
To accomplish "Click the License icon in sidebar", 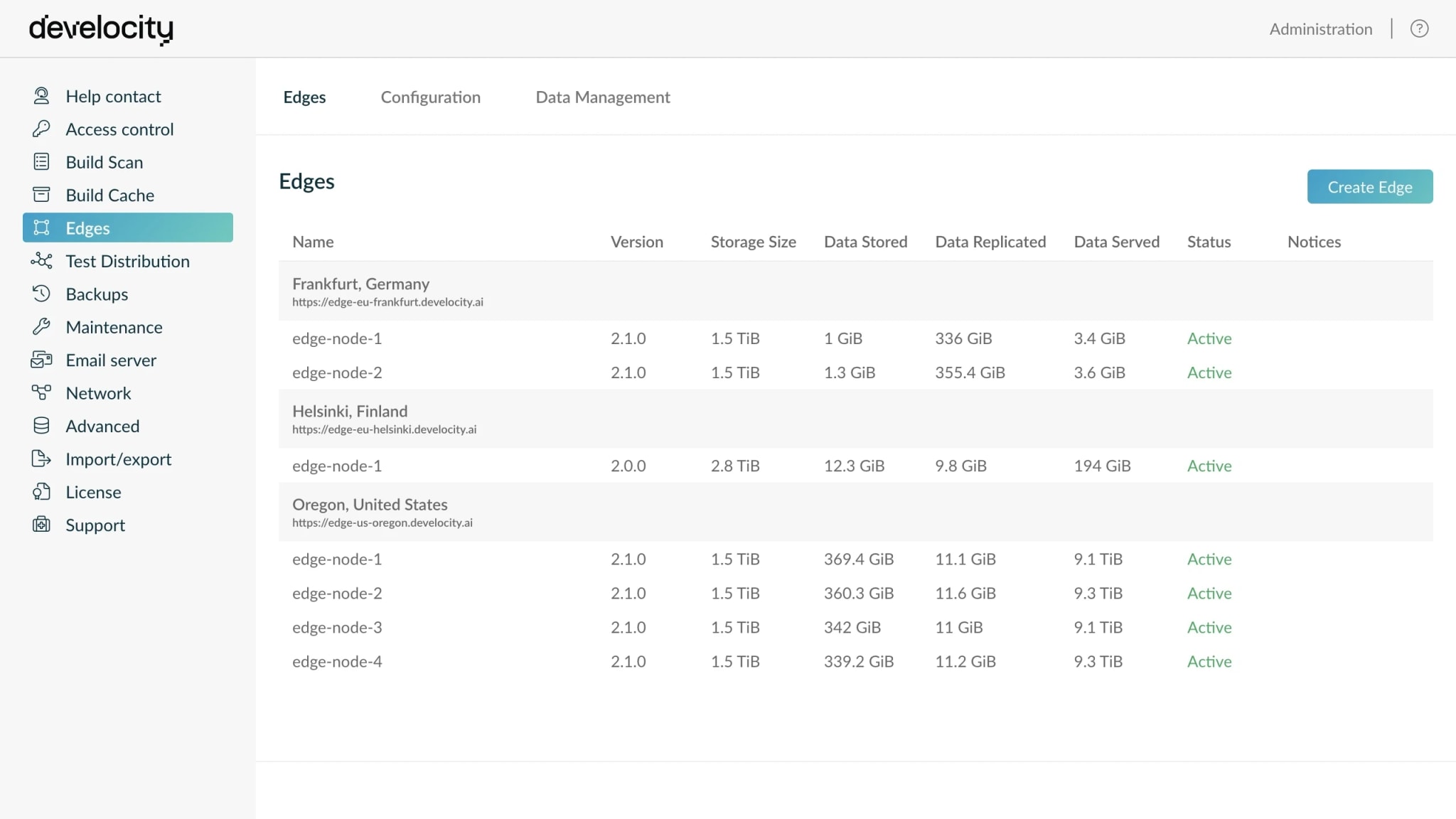I will (x=41, y=492).
